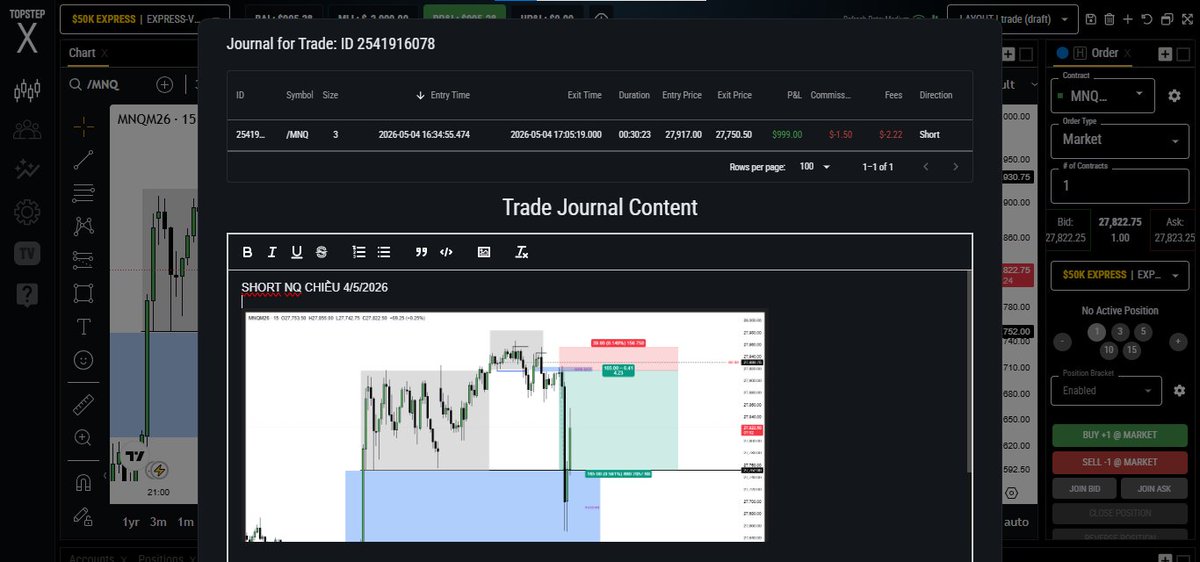Open settings gear in left sidebar
The width and height of the screenshot is (1200, 562).
tap(27, 212)
